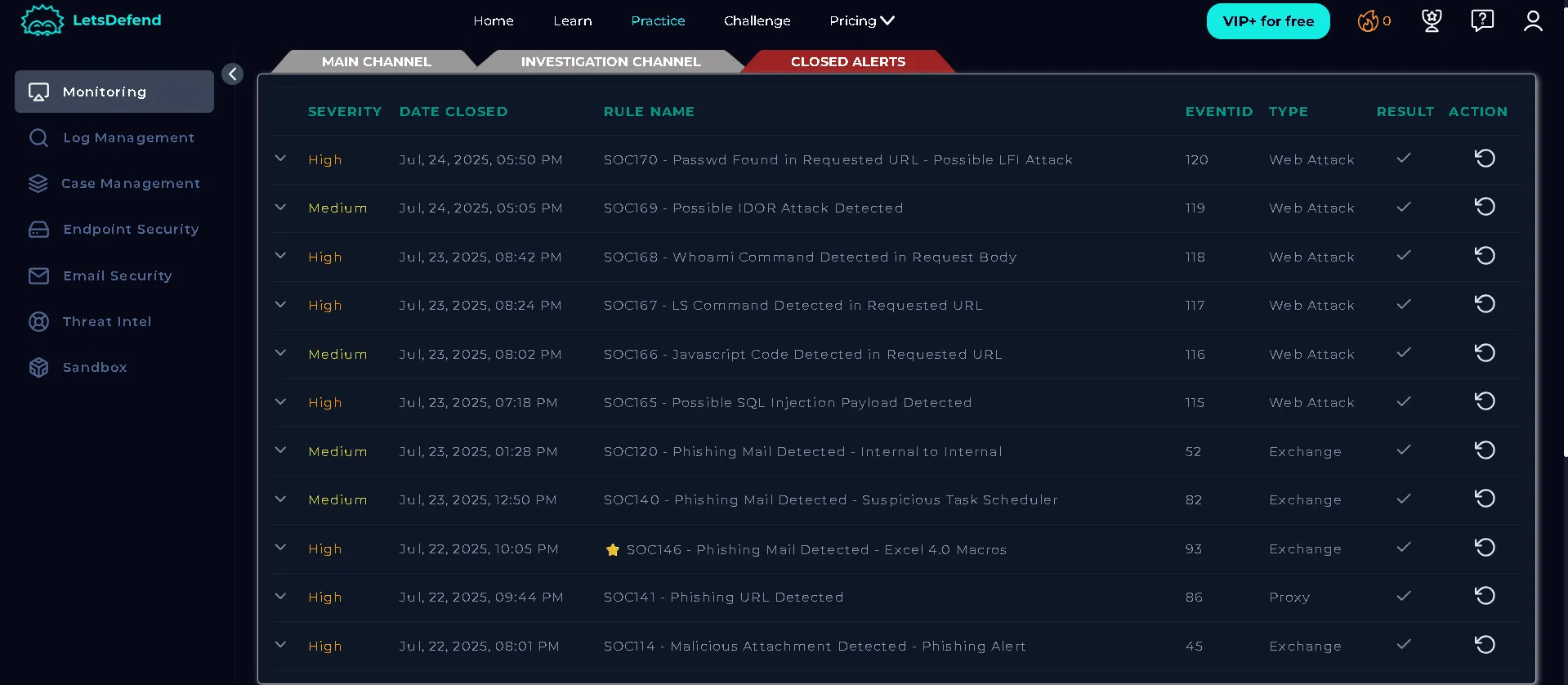
Task: Switch to the Investigation Channel tab
Action: point(610,62)
